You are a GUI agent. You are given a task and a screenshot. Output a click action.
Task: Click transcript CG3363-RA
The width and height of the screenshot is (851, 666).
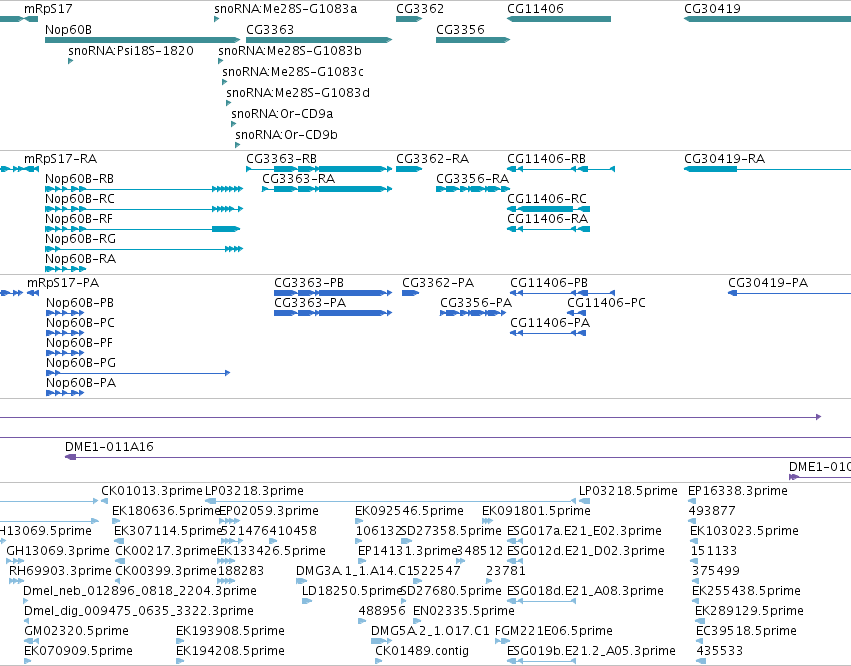[x=299, y=179]
